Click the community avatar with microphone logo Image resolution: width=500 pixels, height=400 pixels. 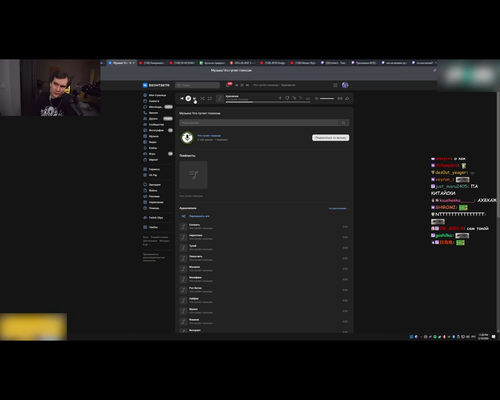(x=187, y=137)
